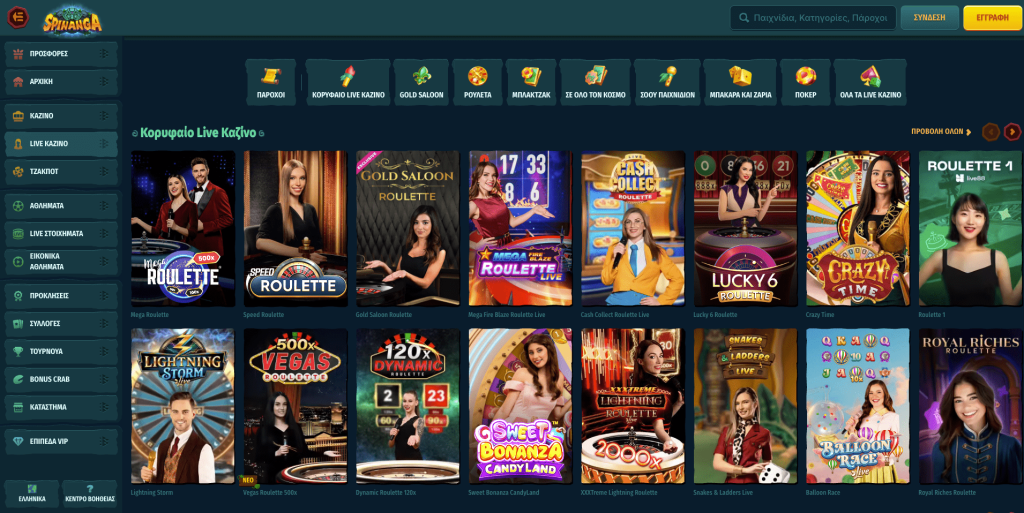
Task: Expand ΠΡΟΣΦΟΡΕΣ menu arrow
Action: tap(104, 54)
